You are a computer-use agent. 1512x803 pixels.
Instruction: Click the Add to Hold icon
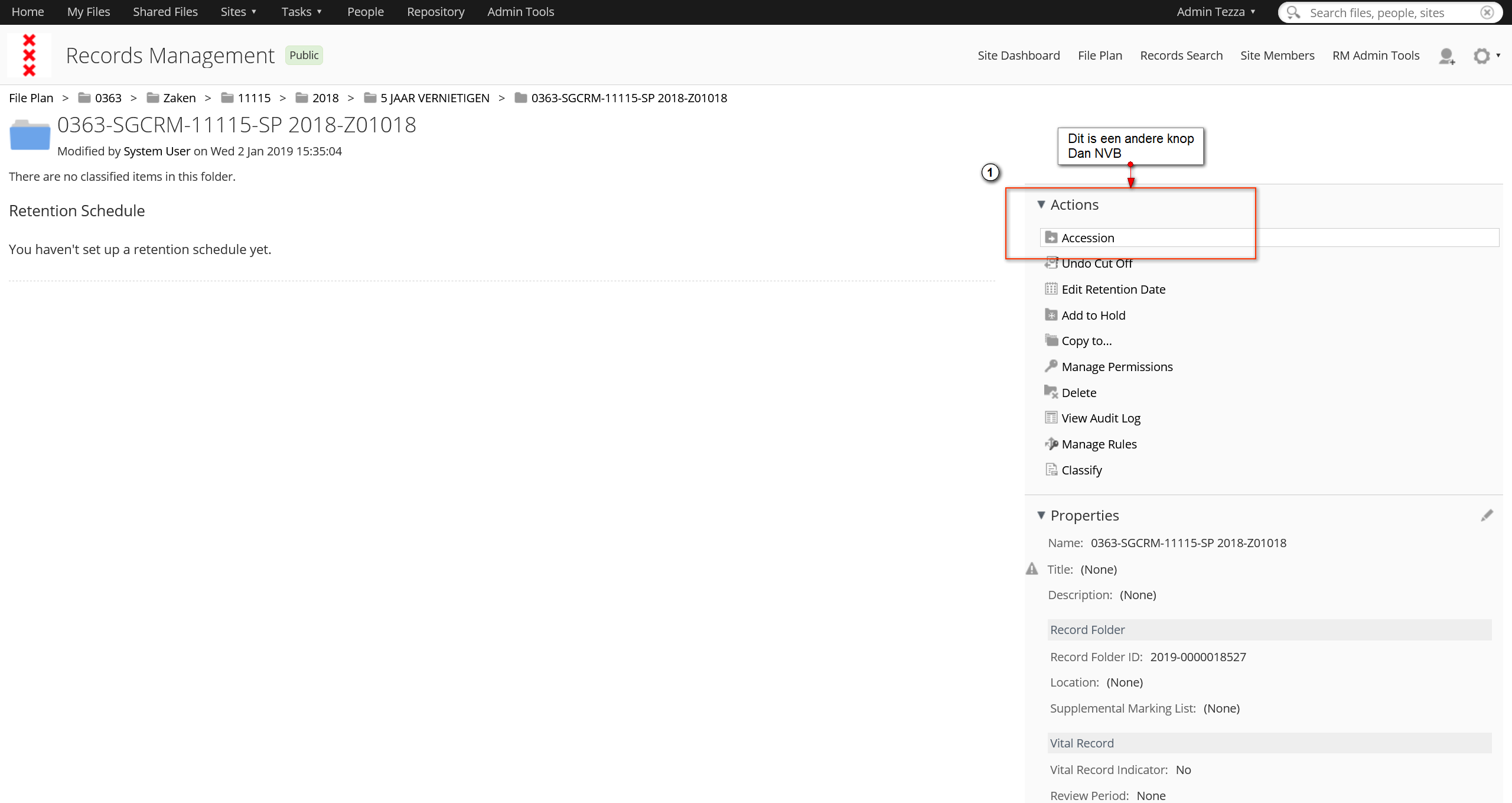(1051, 315)
